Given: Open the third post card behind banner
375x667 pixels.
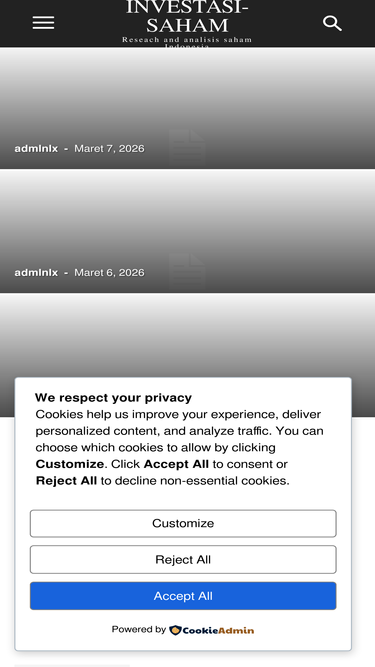Looking at the screenshot, I should tap(188, 336).
